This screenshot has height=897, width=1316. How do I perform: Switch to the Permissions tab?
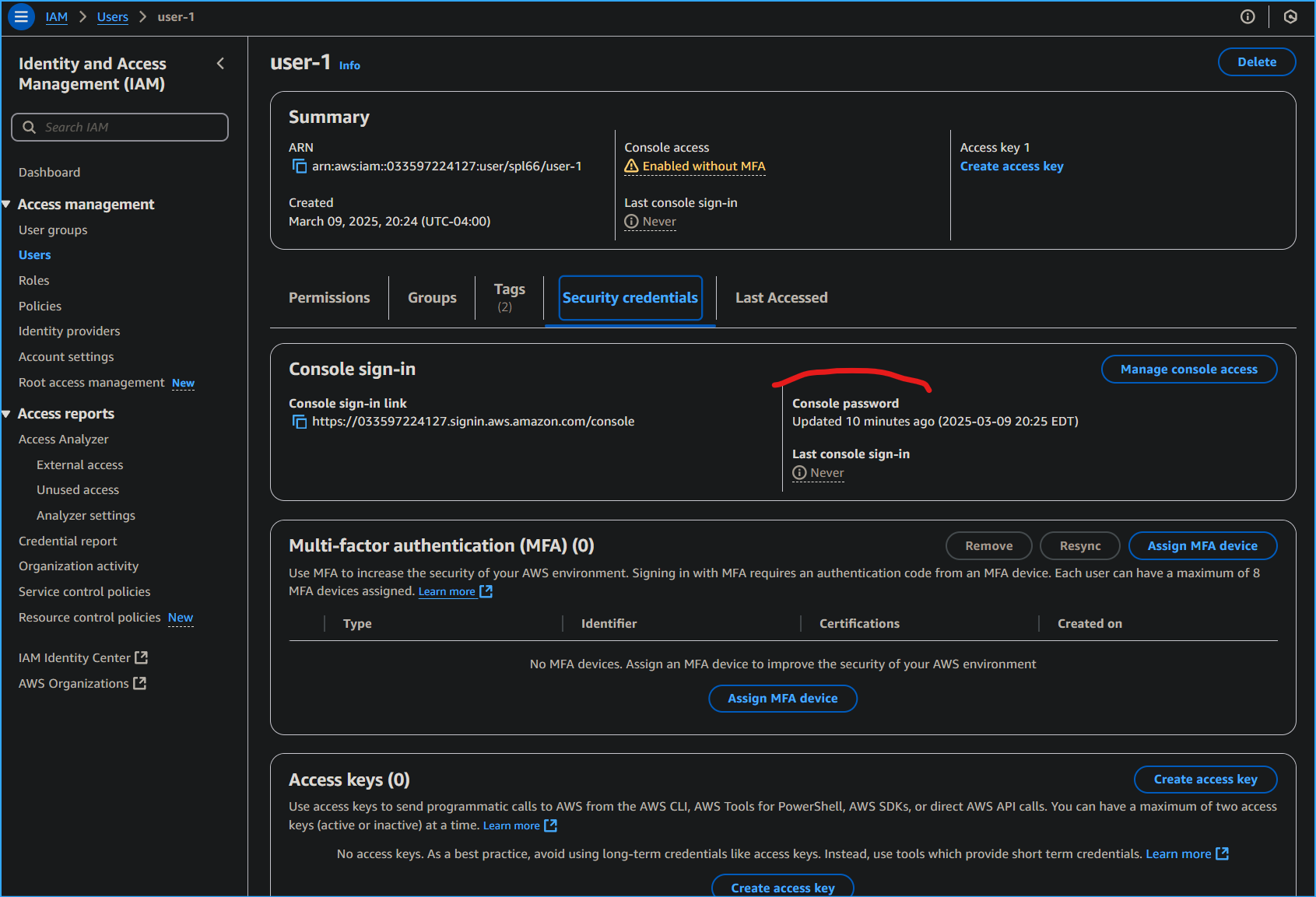pos(329,297)
